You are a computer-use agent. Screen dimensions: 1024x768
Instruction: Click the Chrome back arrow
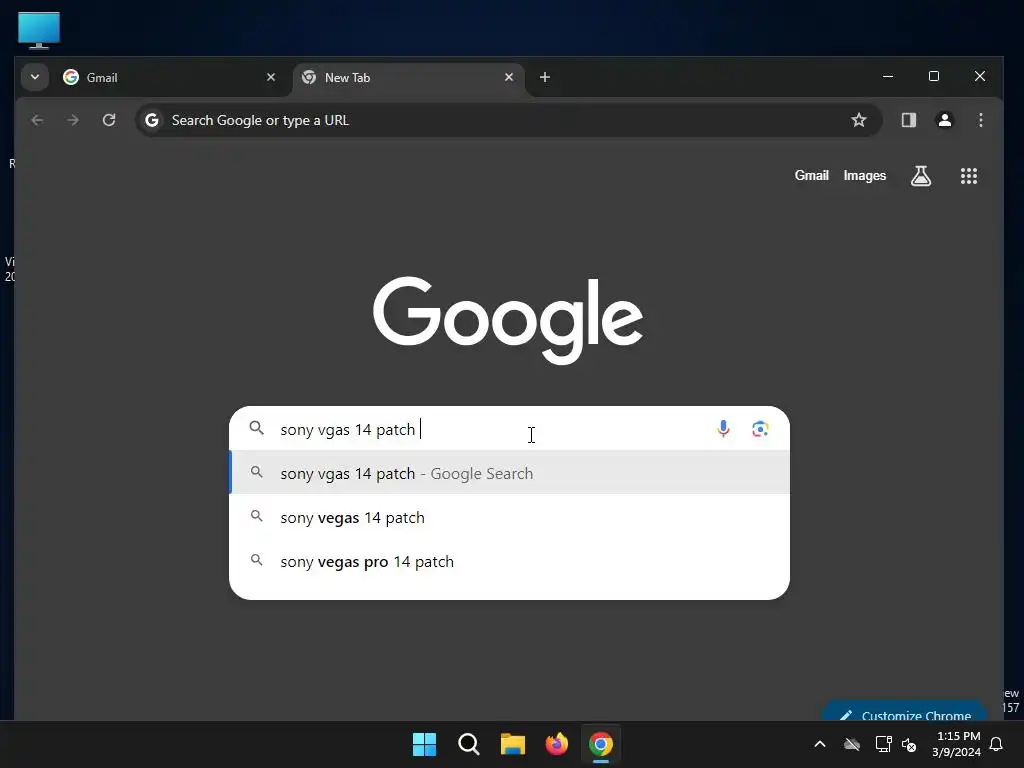point(37,120)
